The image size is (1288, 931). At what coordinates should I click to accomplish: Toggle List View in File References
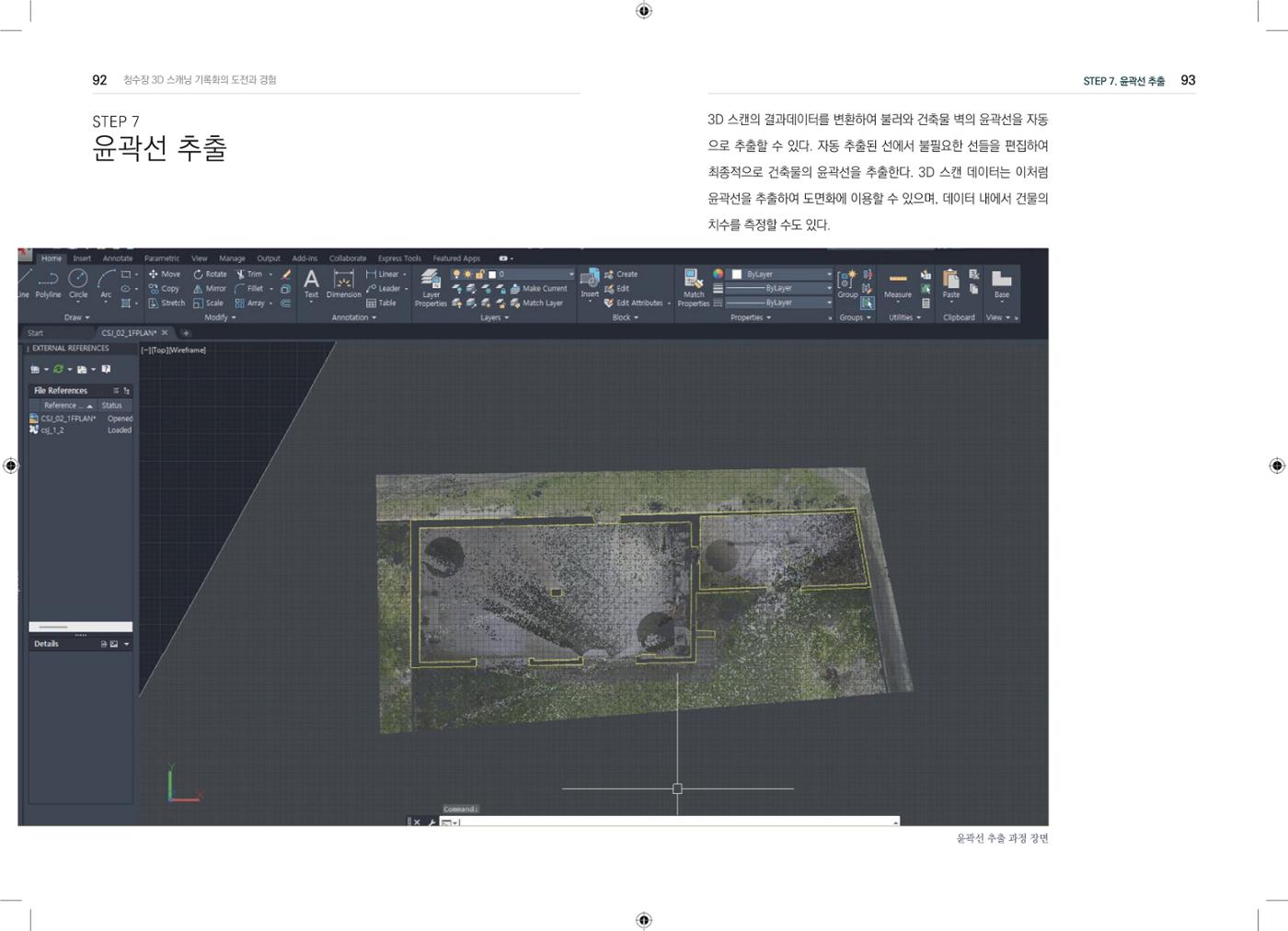(x=116, y=391)
